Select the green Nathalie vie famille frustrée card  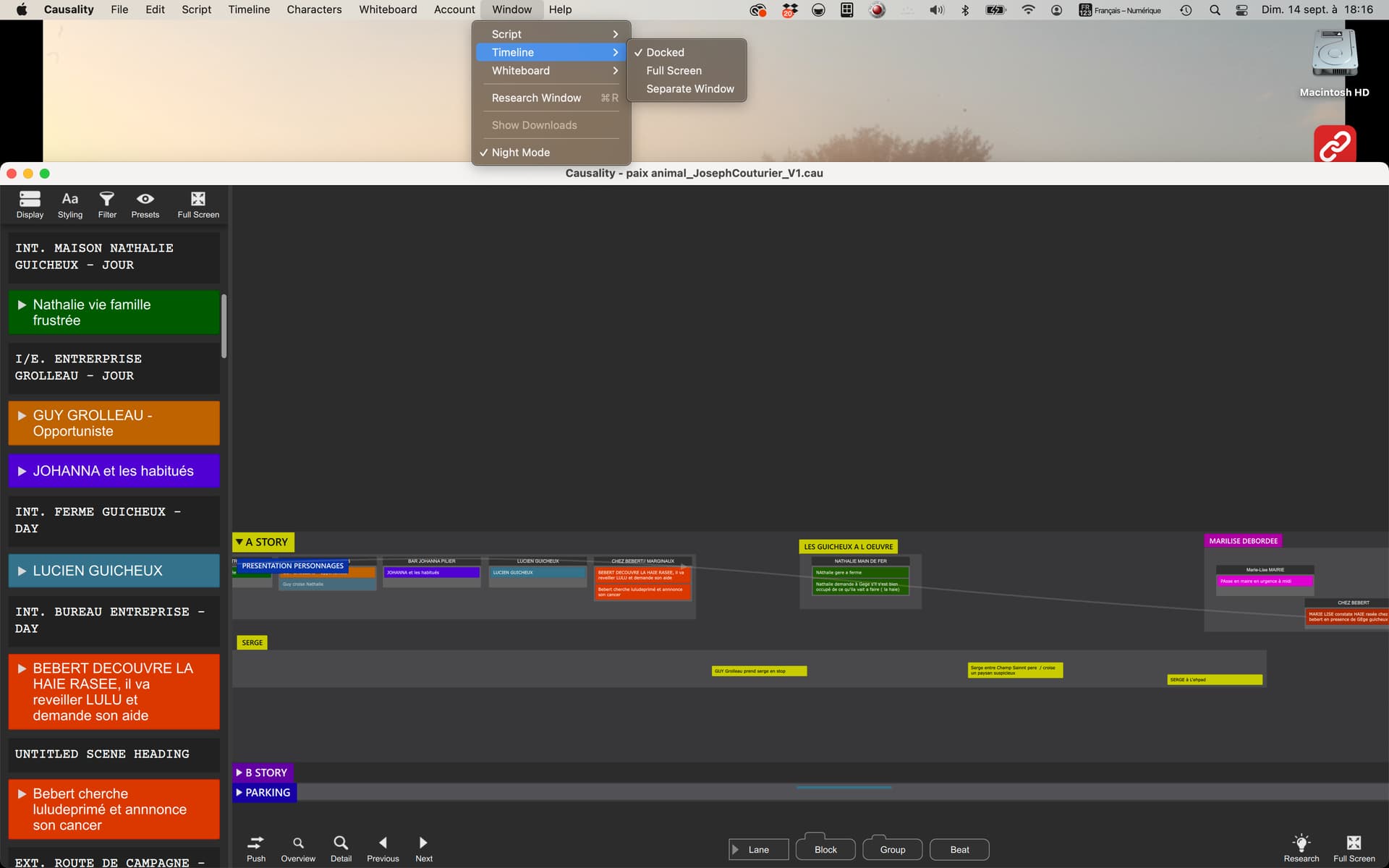[x=114, y=312]
